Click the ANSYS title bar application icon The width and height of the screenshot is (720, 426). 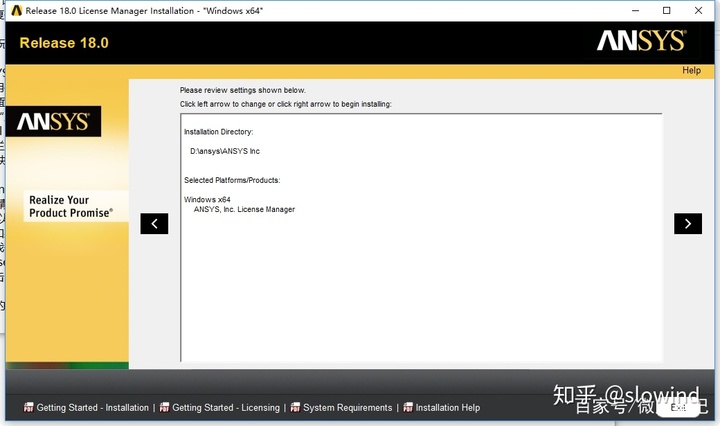[17, 11]
